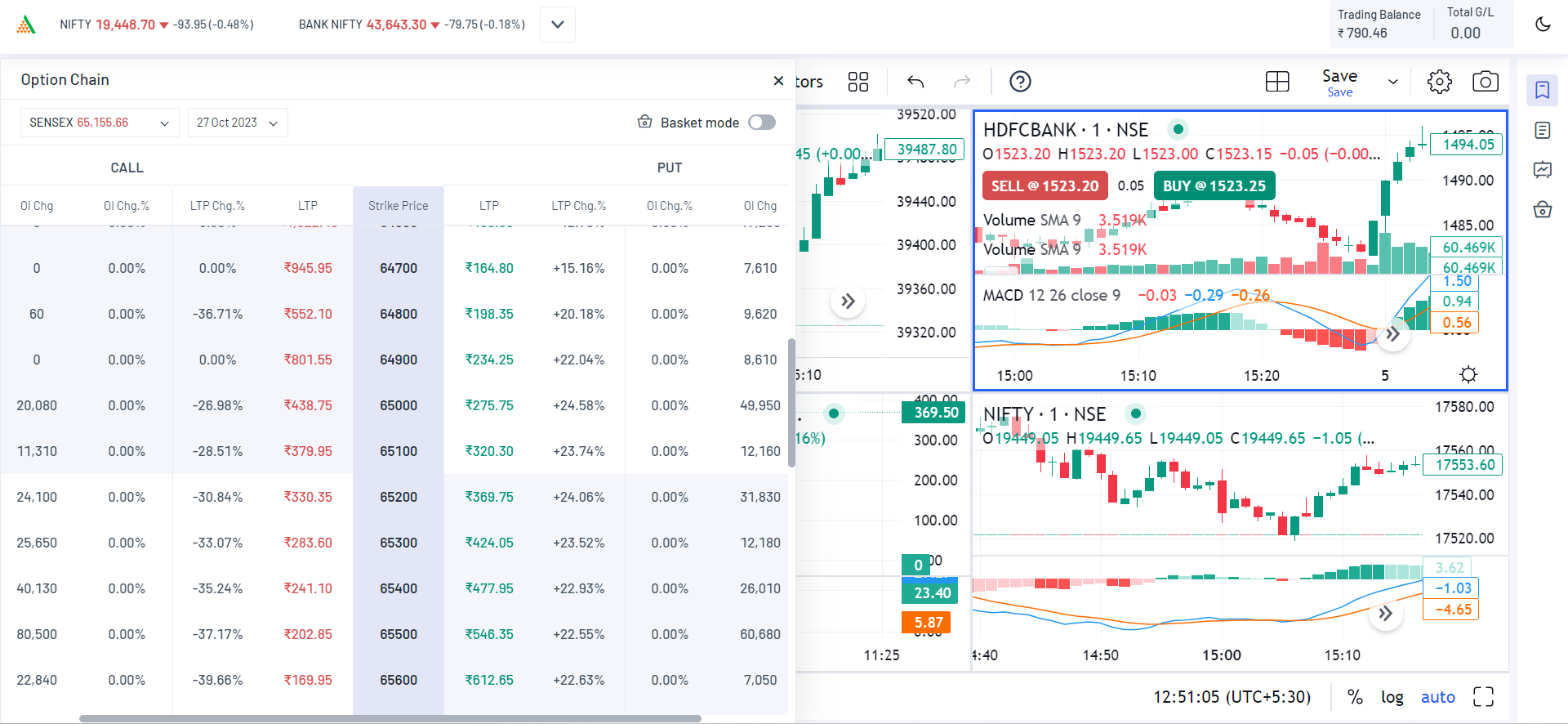Viewport: 1568px width, 724px height.
Task: Open the 27 Oct 2023 expiry dropdown
Action: tap(238, 123)
